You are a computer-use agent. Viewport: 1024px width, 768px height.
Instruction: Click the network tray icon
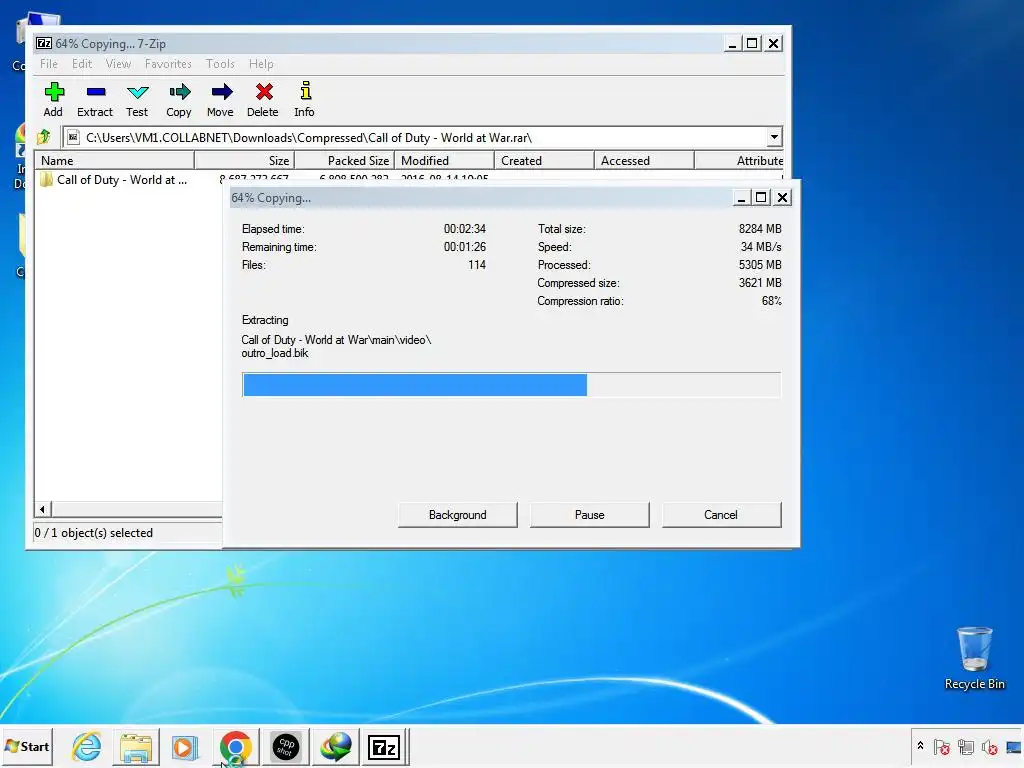click(966, 746)
